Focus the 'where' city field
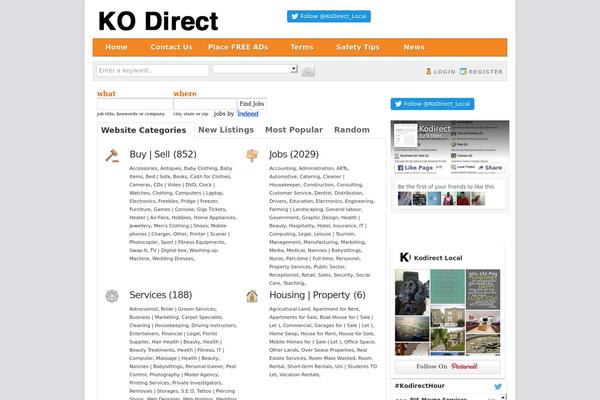 (x=205, y=104)
